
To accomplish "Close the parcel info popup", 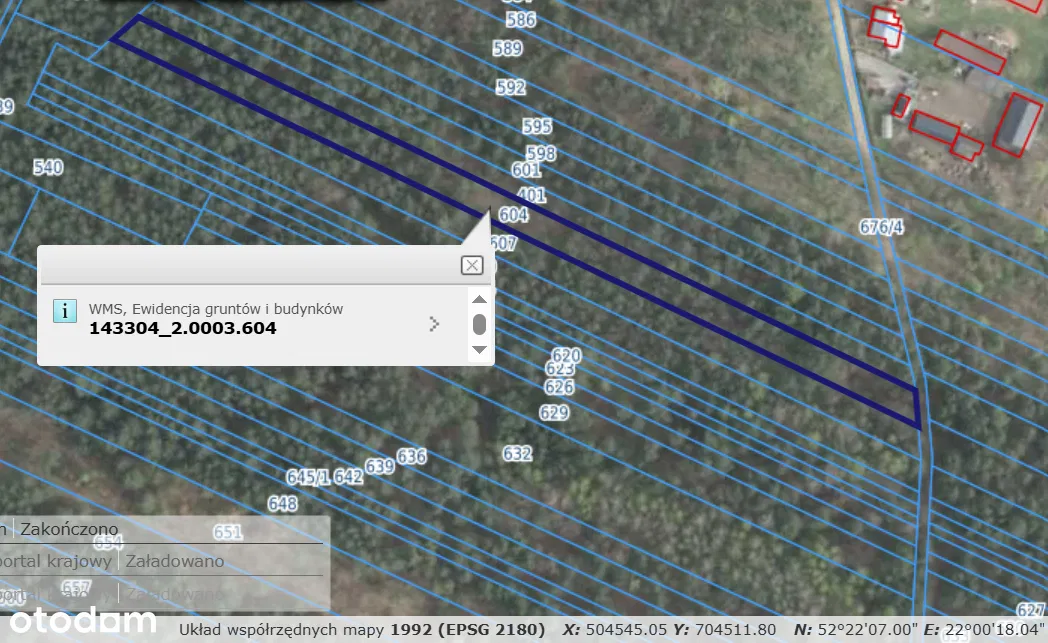I will pyautogui.click(x=472, y=265).
